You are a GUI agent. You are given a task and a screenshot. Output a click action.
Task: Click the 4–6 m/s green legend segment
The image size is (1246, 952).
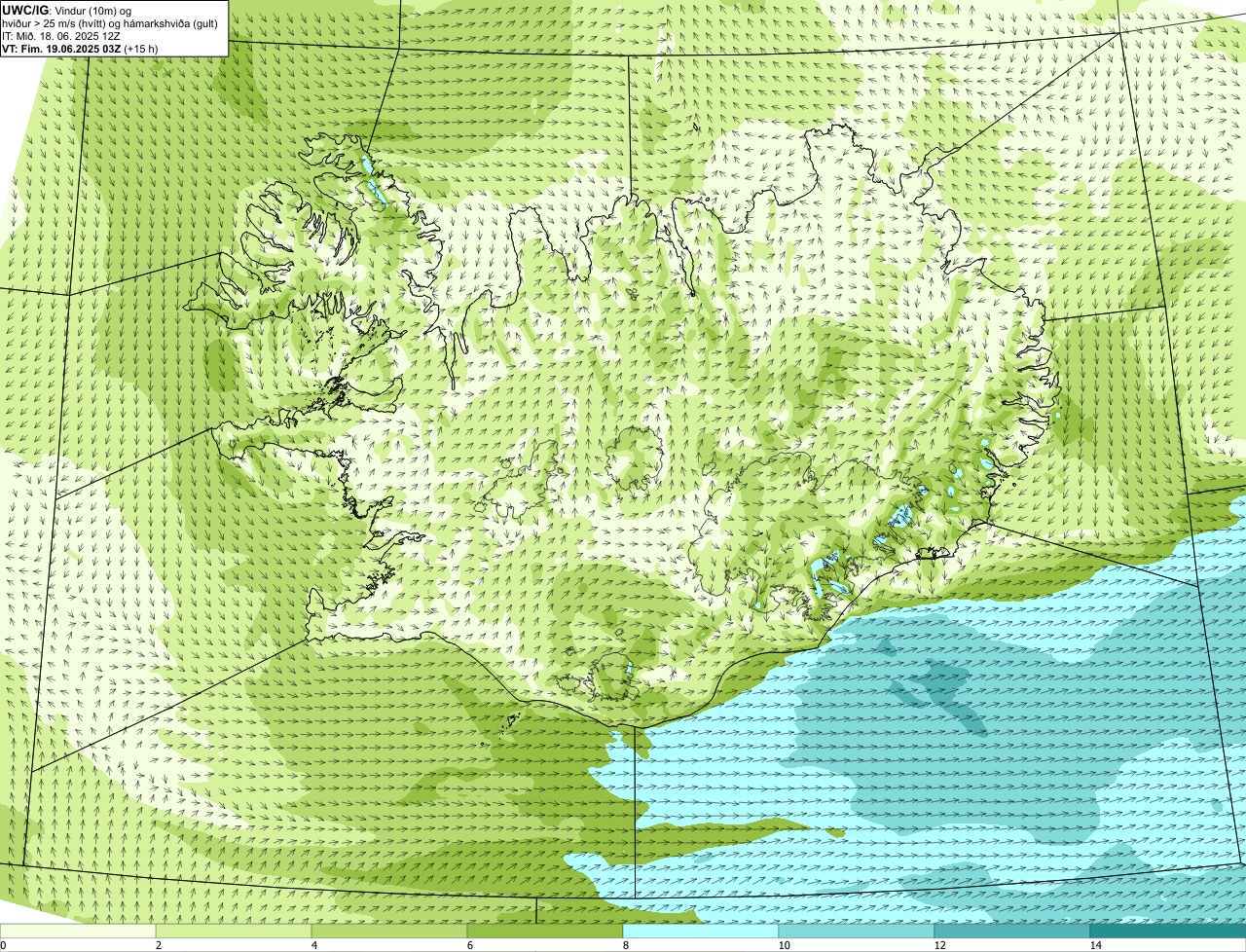click(389, 931)
